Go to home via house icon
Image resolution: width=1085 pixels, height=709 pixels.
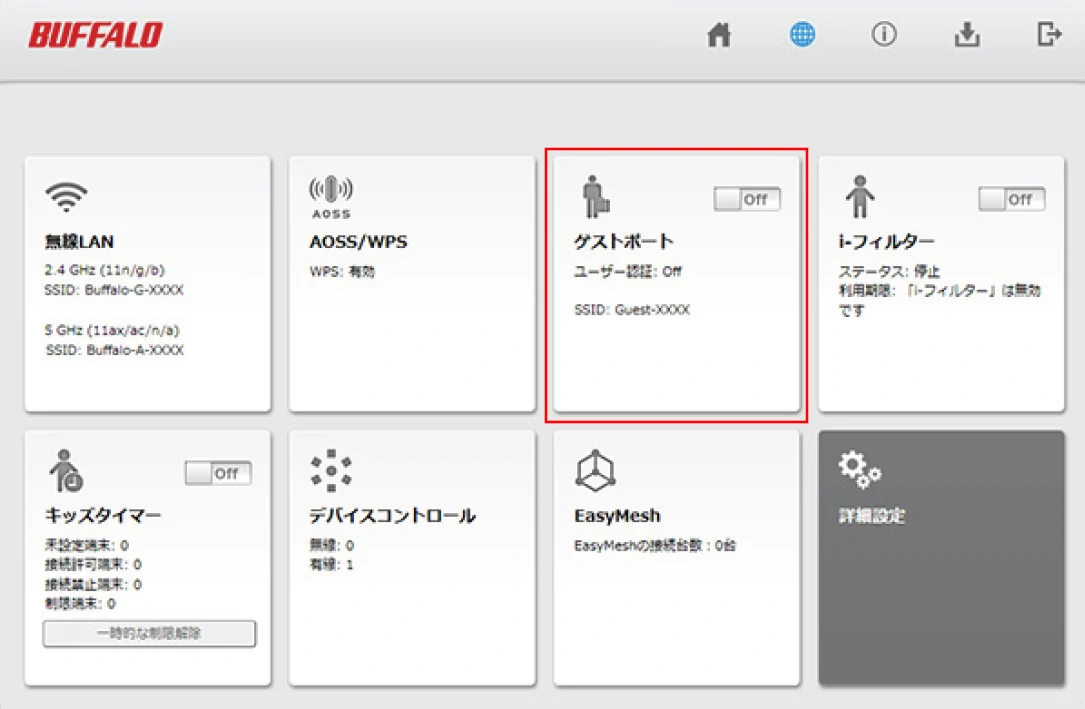click(719, 34)
